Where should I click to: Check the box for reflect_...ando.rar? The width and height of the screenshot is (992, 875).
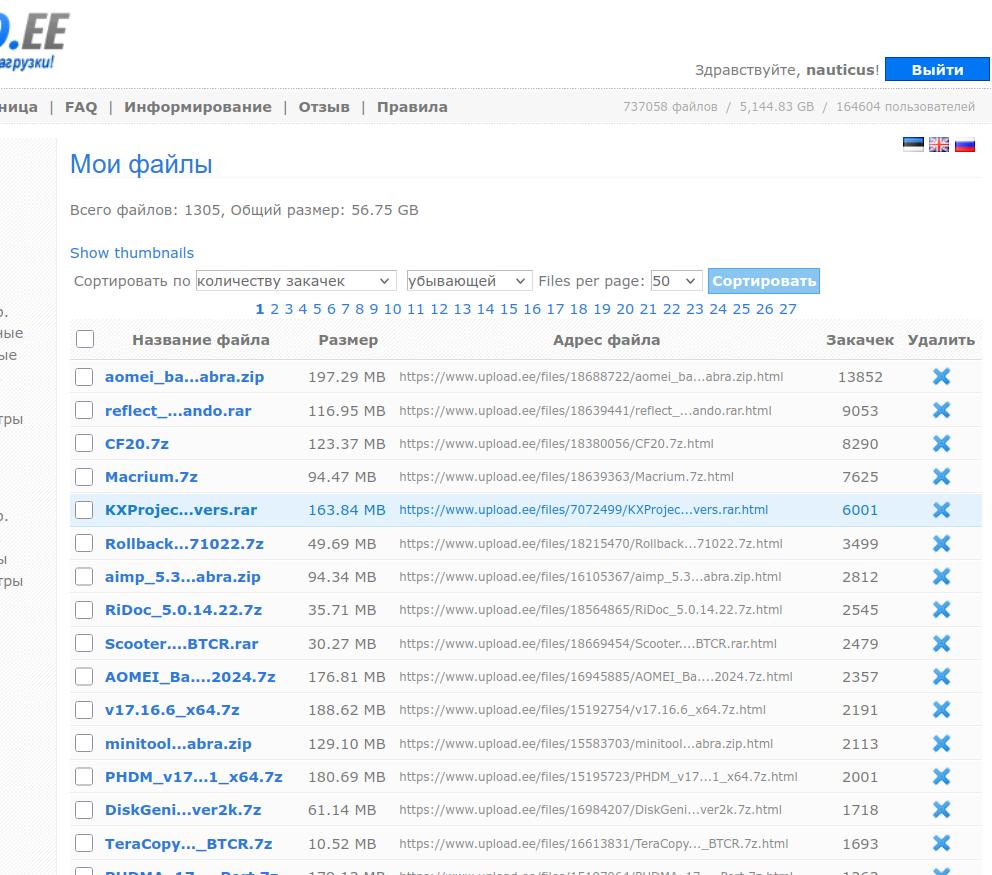pos(85,411)
